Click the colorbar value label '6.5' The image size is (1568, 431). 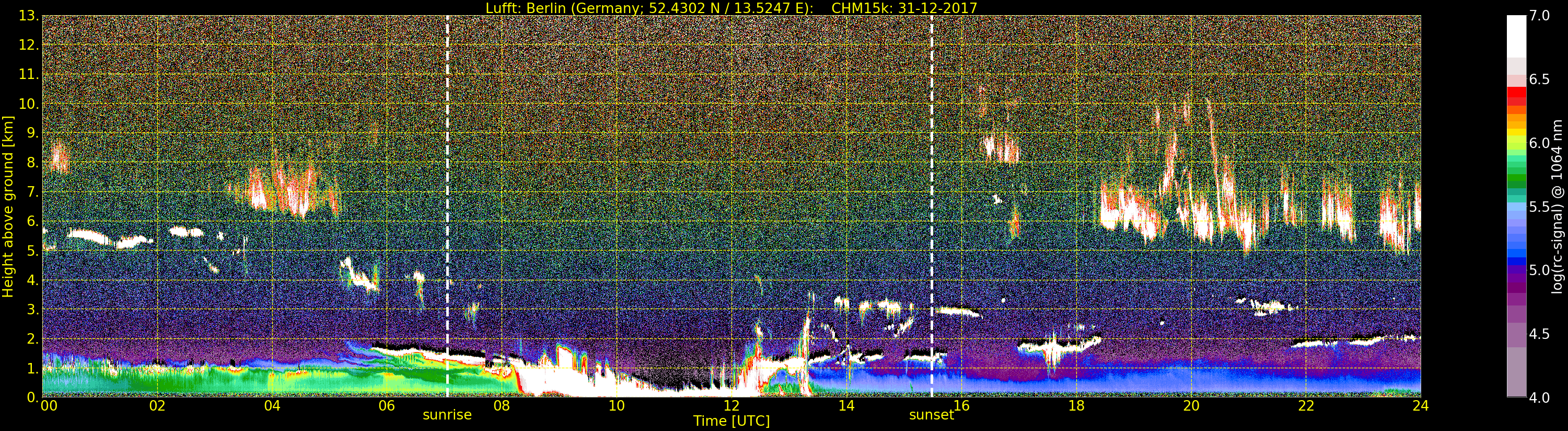[1539, 80]
